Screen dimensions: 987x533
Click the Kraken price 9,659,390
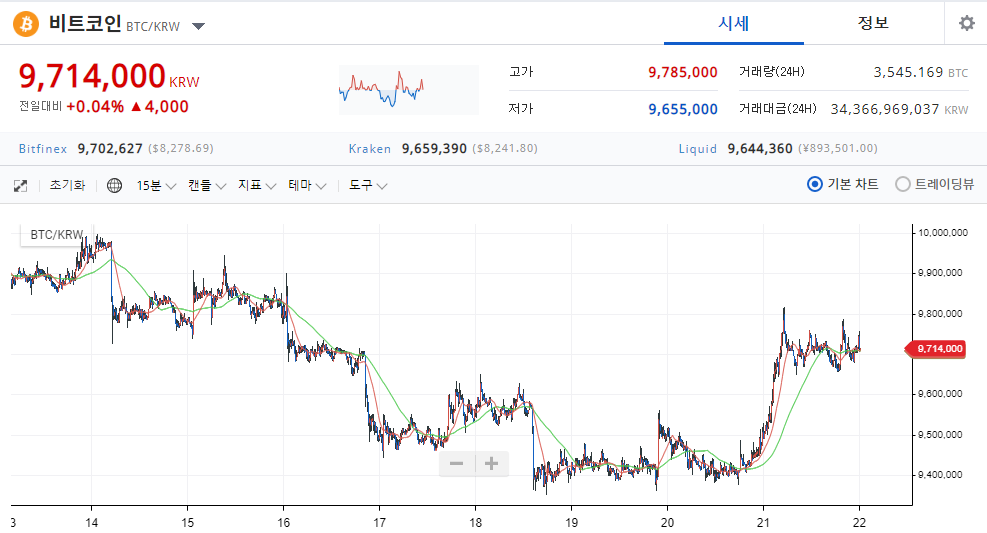(434, 149)
